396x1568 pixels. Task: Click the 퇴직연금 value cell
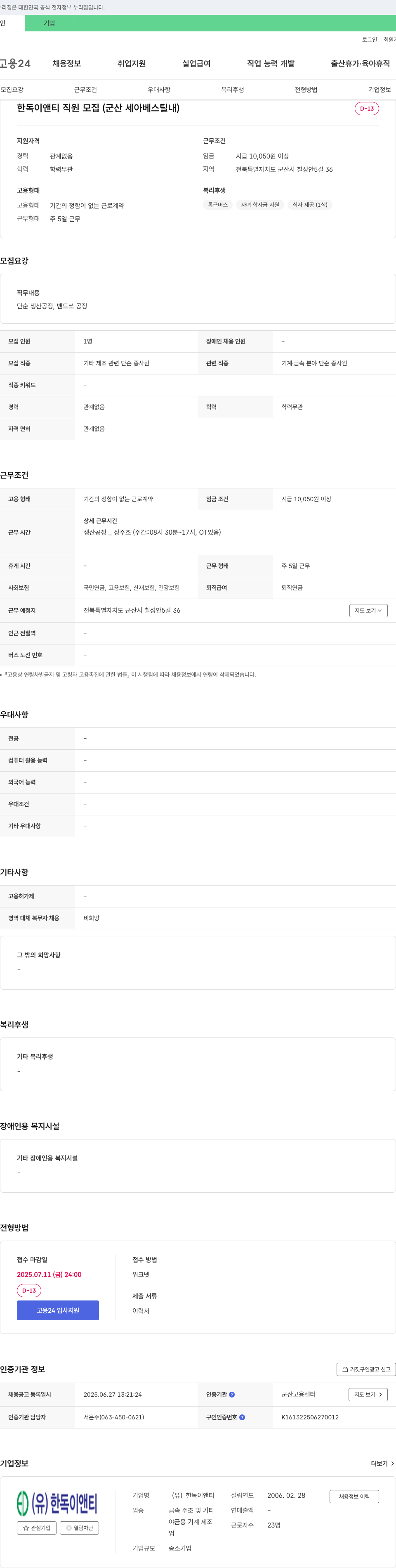334,588
